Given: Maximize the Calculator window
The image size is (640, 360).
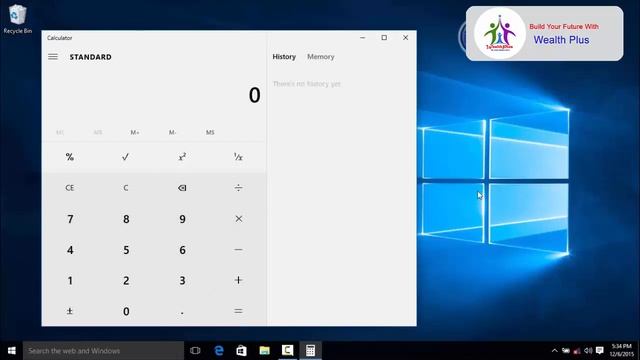Looking at the screenshot, I should click(x=384, y=38).
